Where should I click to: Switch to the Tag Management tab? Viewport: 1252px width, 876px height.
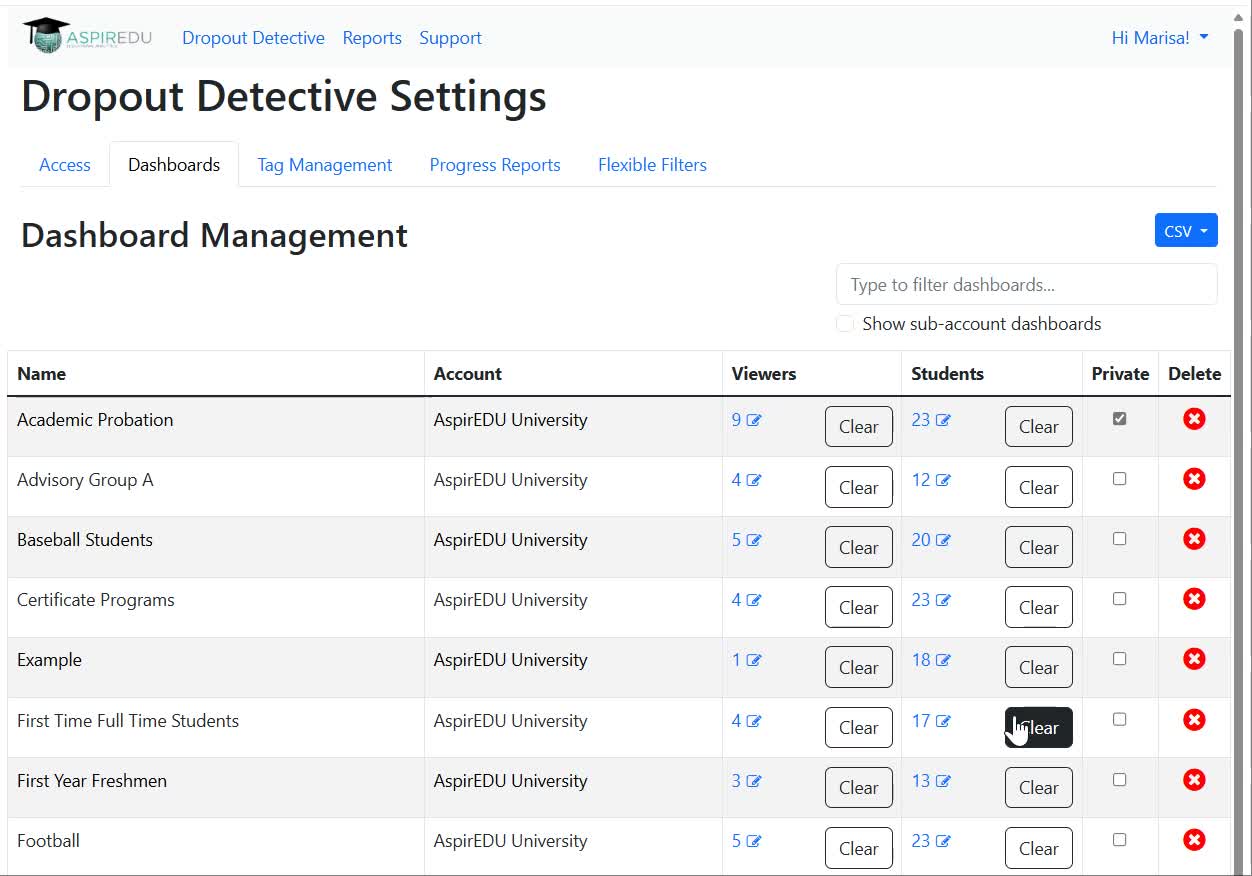click(324, 165)
